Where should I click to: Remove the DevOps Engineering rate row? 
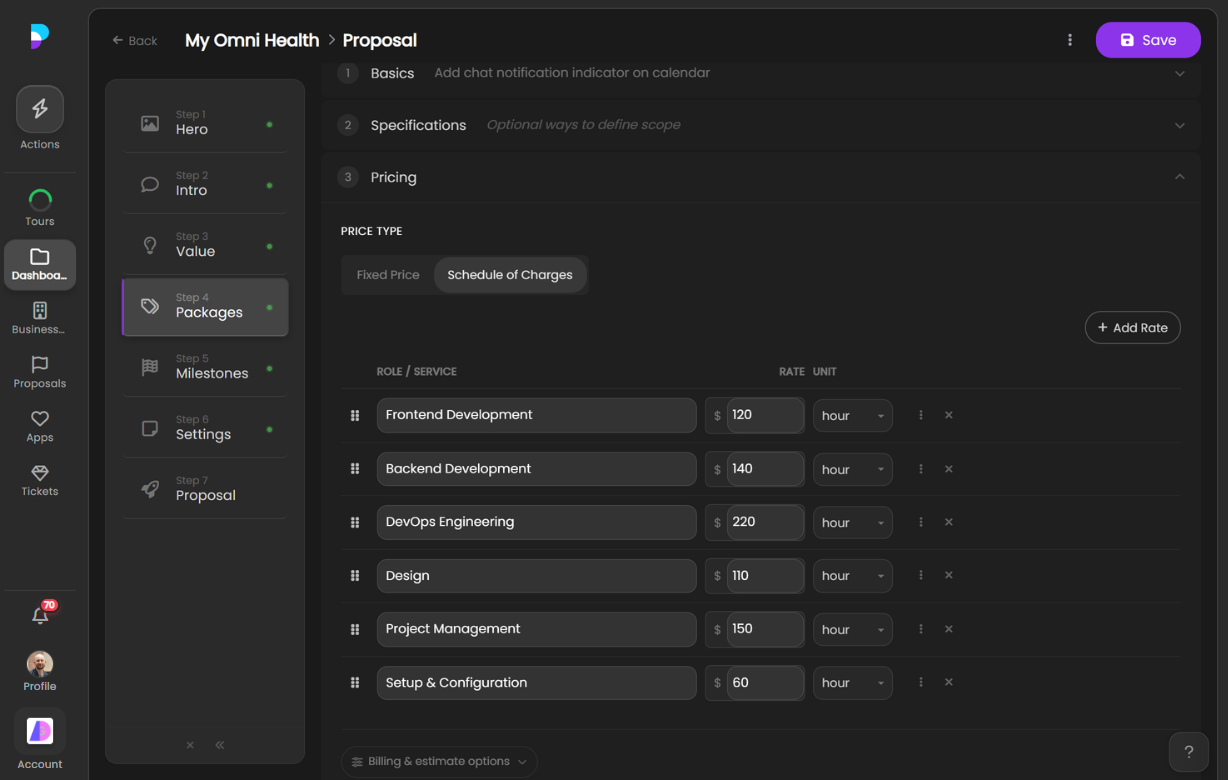click(x=948, y=521)
